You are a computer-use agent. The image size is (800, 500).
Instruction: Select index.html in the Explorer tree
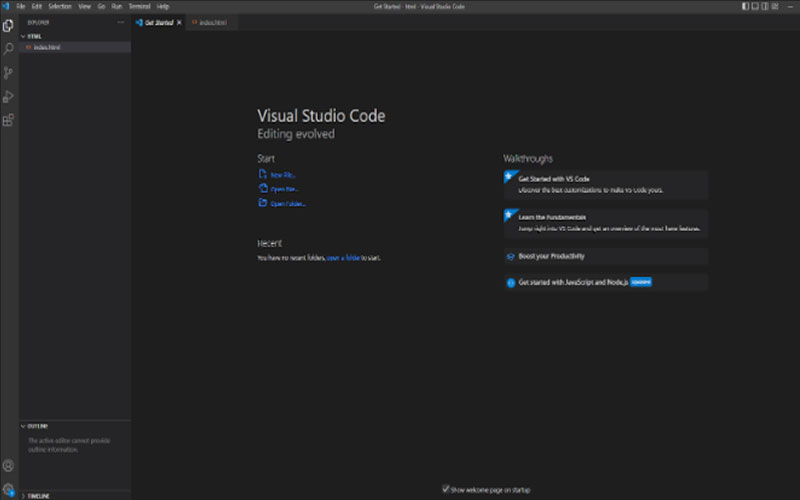coord(75,47)
